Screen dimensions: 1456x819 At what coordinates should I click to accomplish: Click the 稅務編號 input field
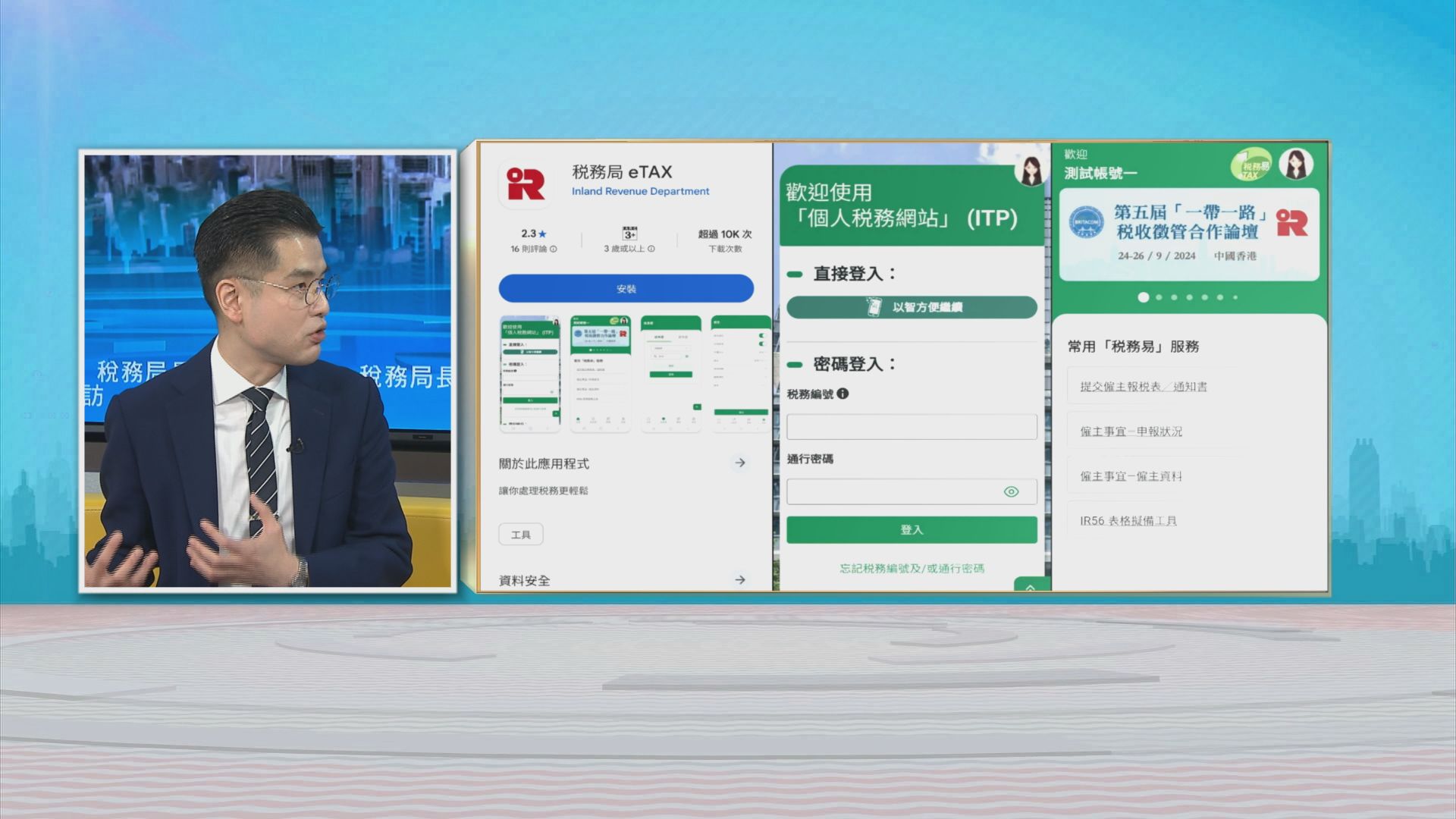[x=912, y=427]
